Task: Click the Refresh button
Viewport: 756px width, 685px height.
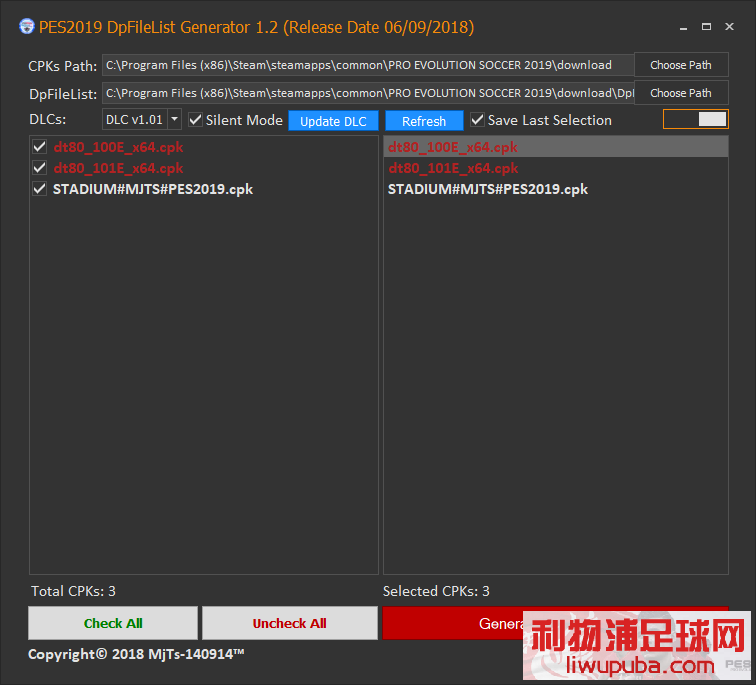Action: point(424,121)
